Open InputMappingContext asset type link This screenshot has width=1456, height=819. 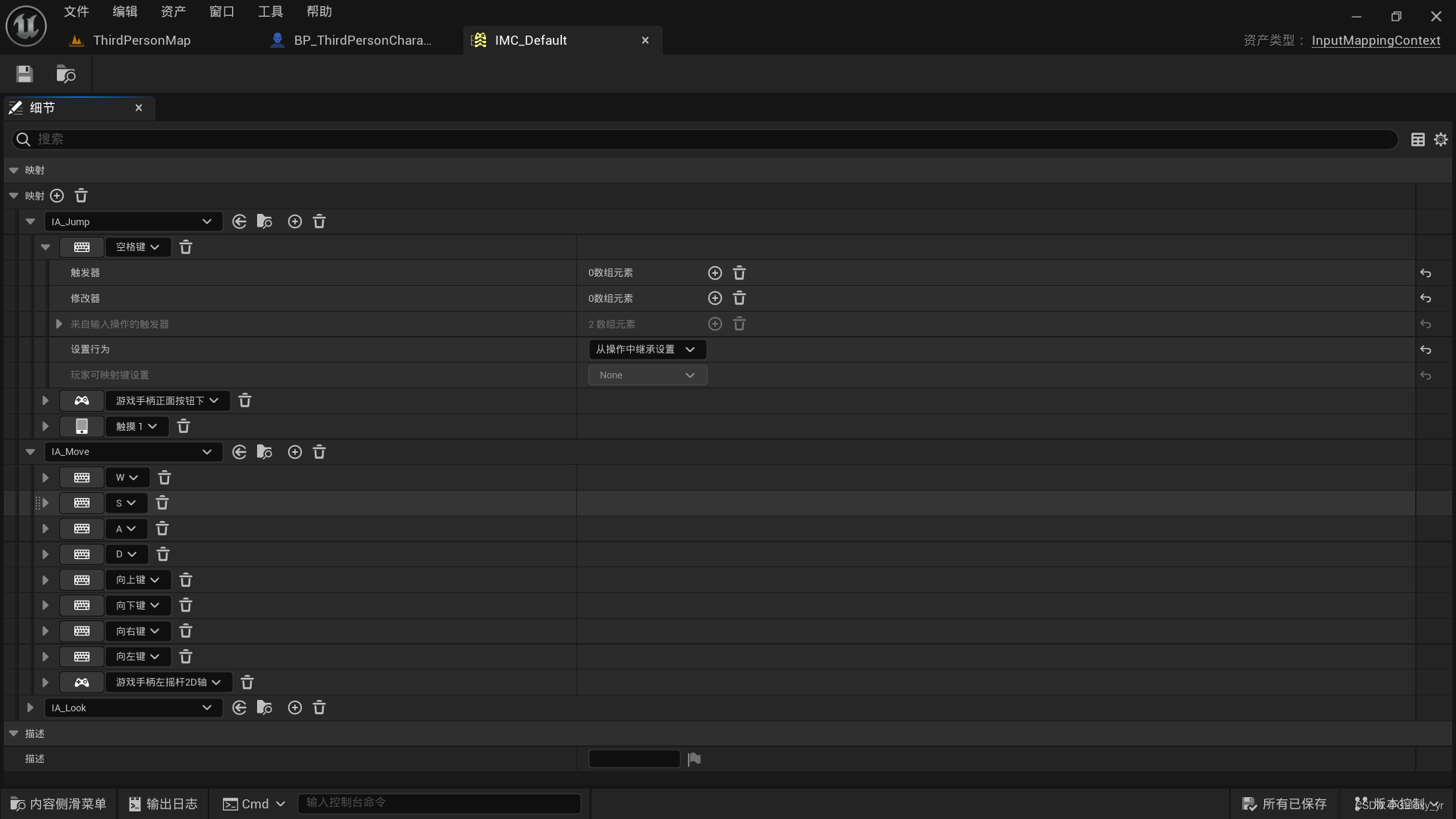pos(1376,40)
